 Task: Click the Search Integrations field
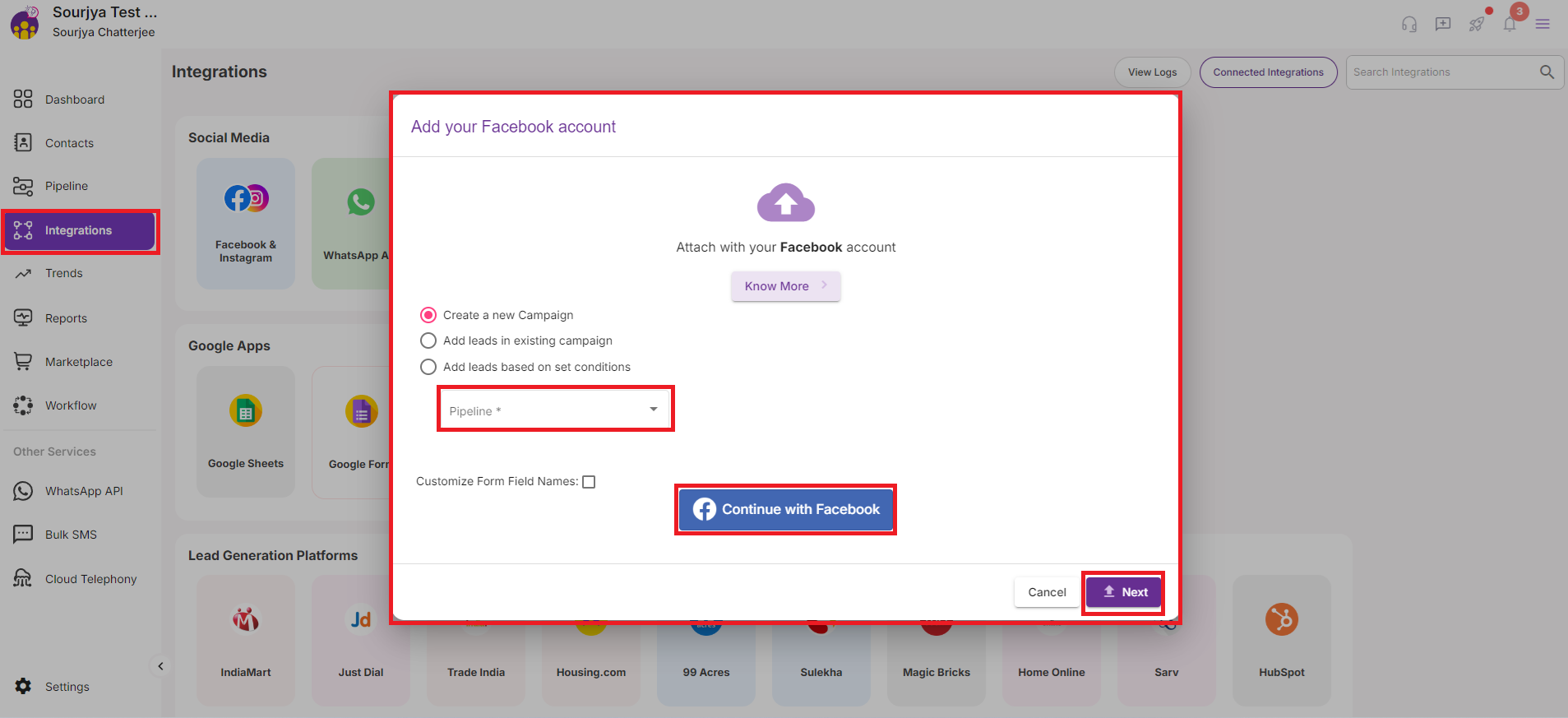(1441, 72)
